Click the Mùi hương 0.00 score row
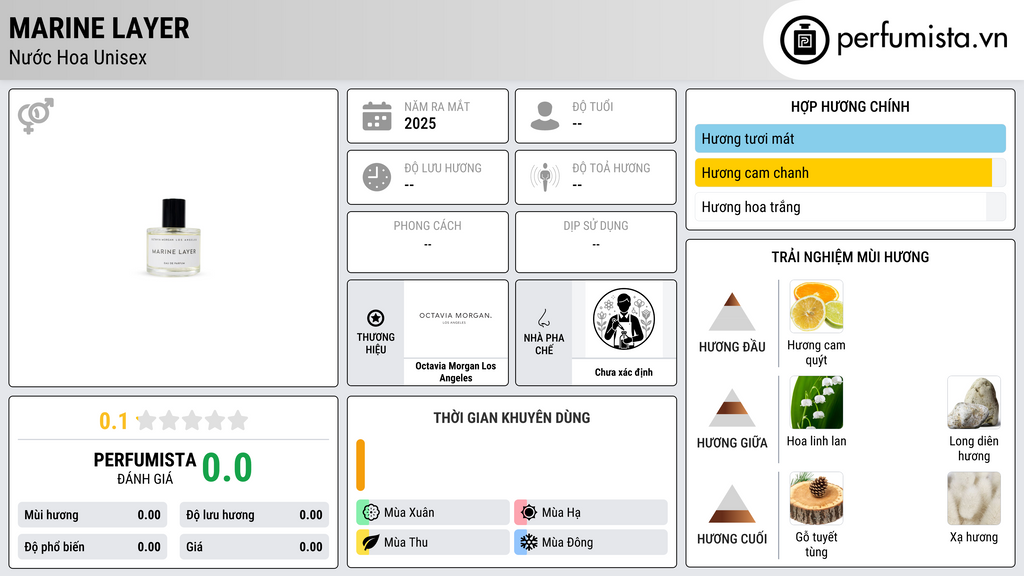 (93, 515)
